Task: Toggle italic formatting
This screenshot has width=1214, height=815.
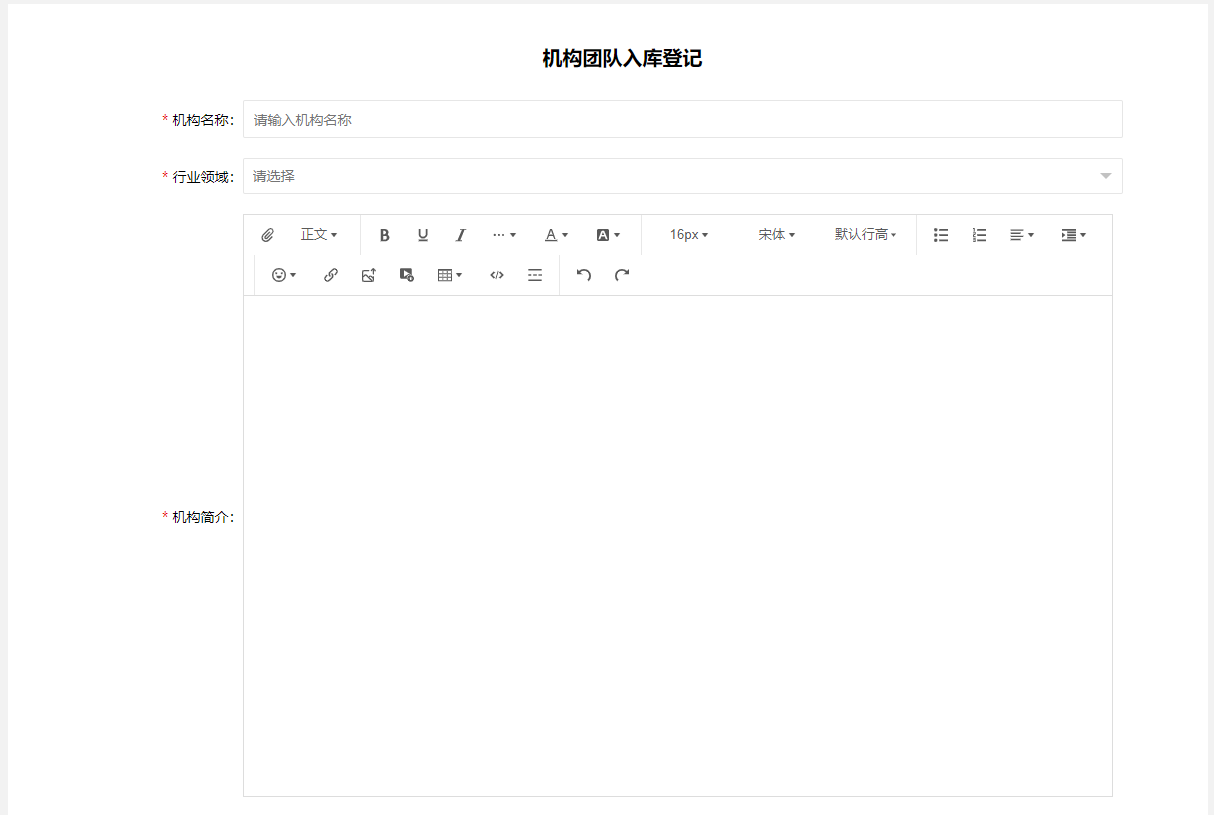Action: (461, 235)
